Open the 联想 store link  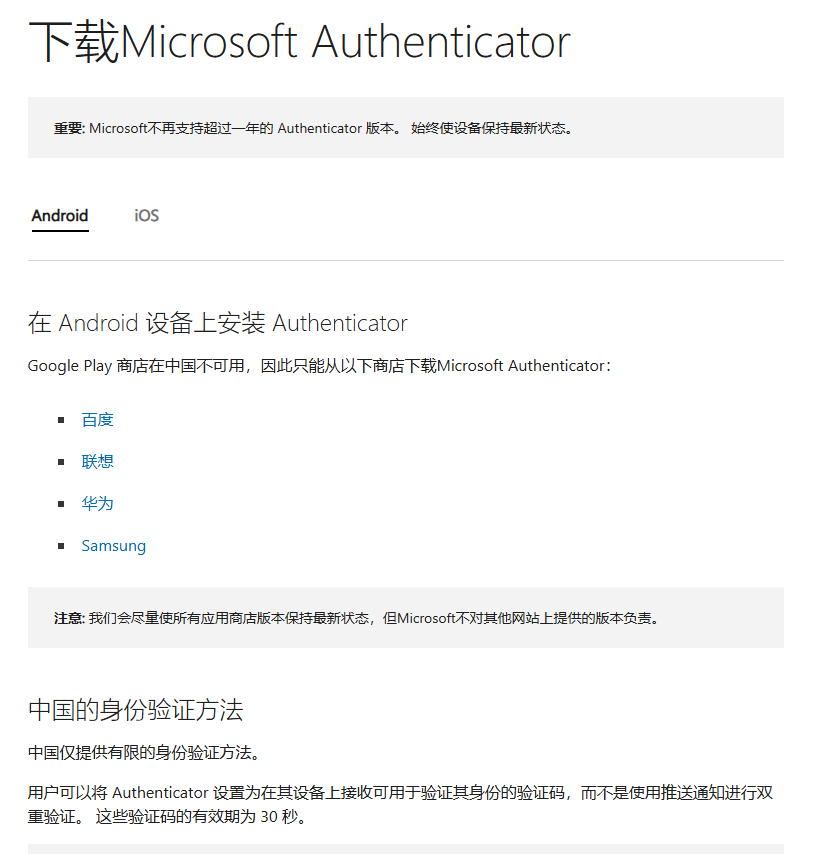point(97,462)
